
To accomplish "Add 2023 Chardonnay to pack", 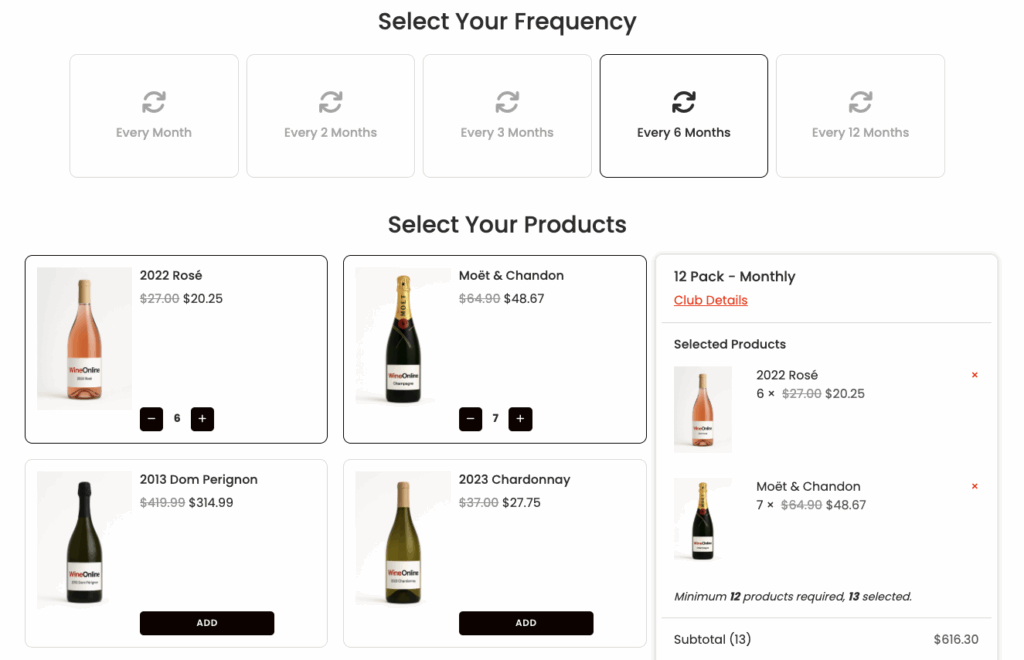I will pyautogui.click(x=526, y=623).
